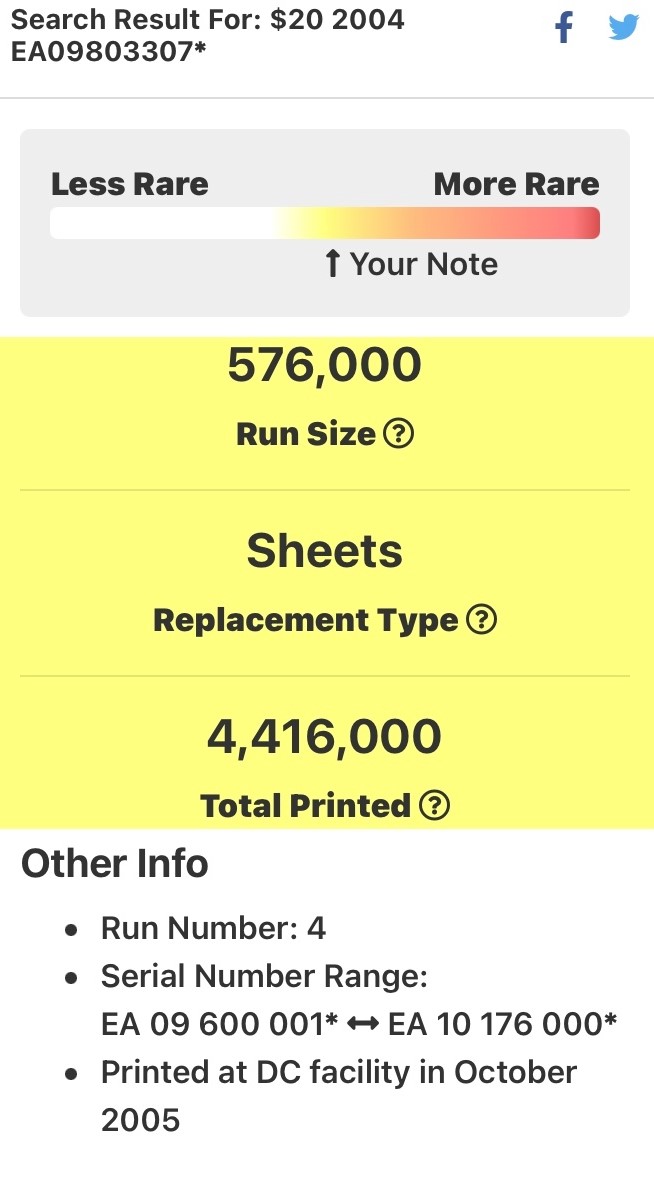The image size is (654, 1180).
Task: Share result on Facebook icon
Action: click(x=564, y=28)
